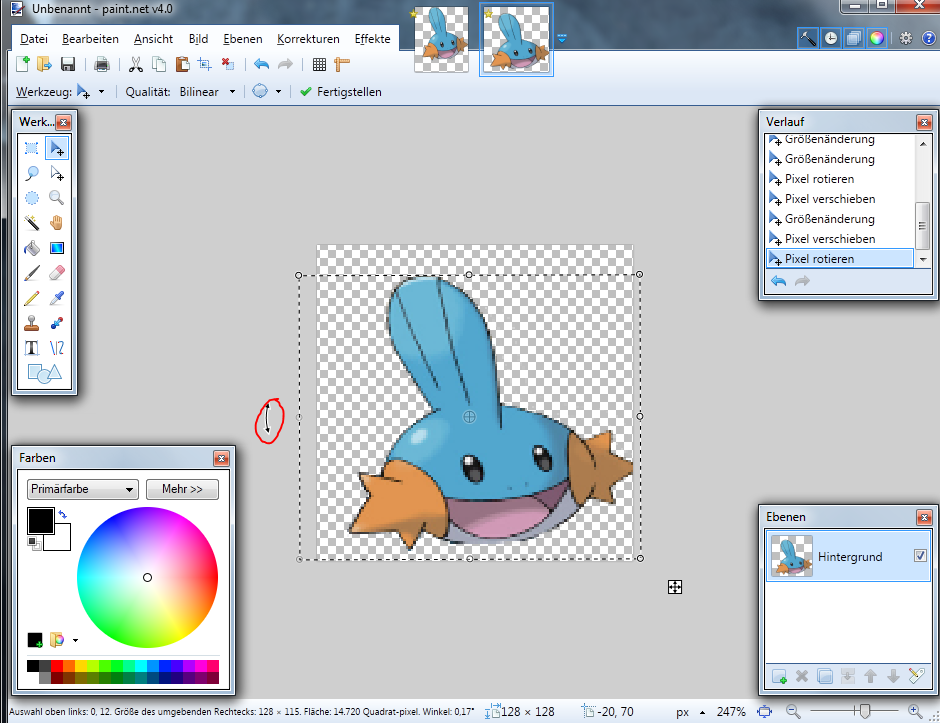Expand the image list dropdown arrow
Viewport: 940px width, 723px height.
click(562, 39)
